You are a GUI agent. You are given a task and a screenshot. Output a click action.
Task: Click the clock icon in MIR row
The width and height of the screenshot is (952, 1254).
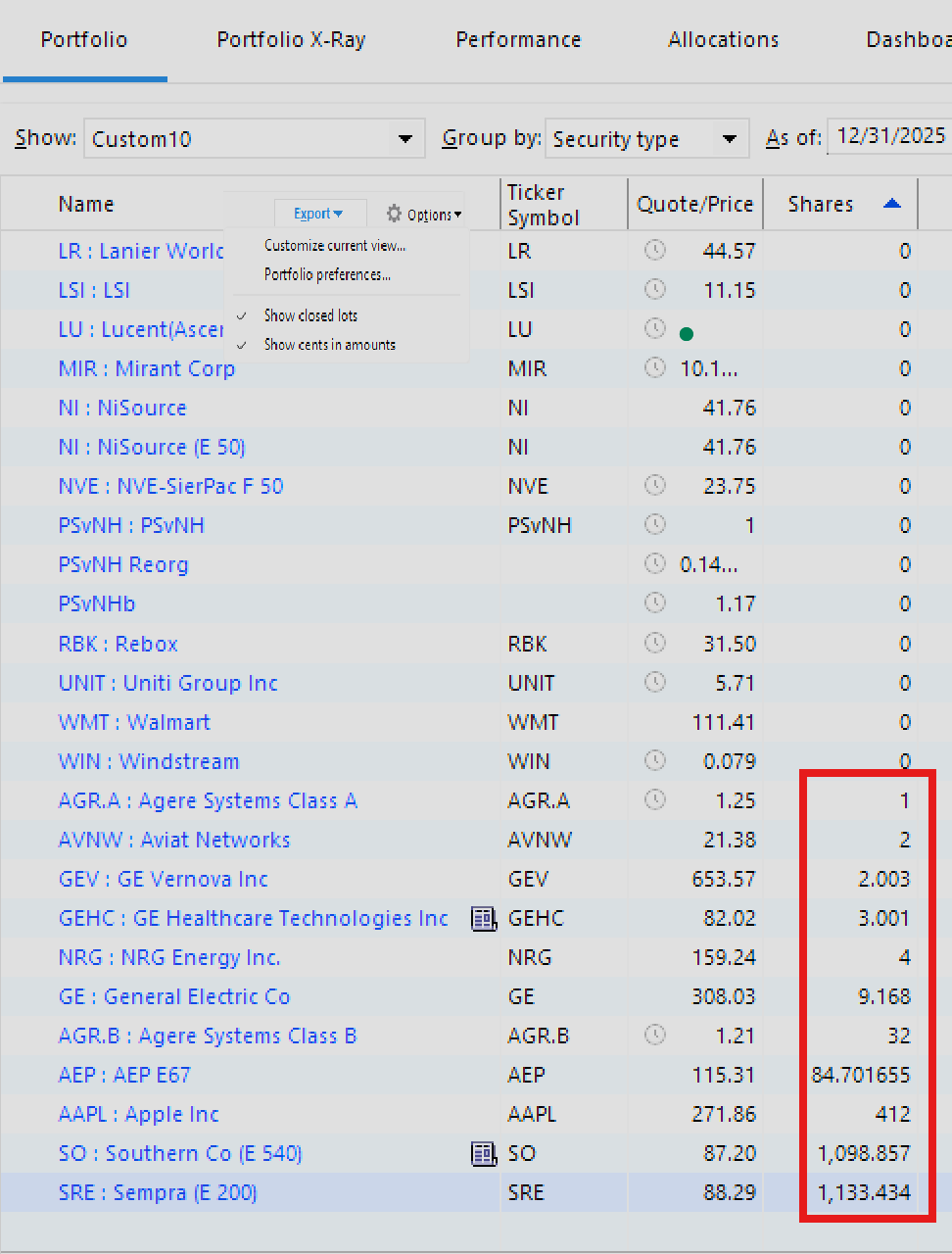[654, 368]
